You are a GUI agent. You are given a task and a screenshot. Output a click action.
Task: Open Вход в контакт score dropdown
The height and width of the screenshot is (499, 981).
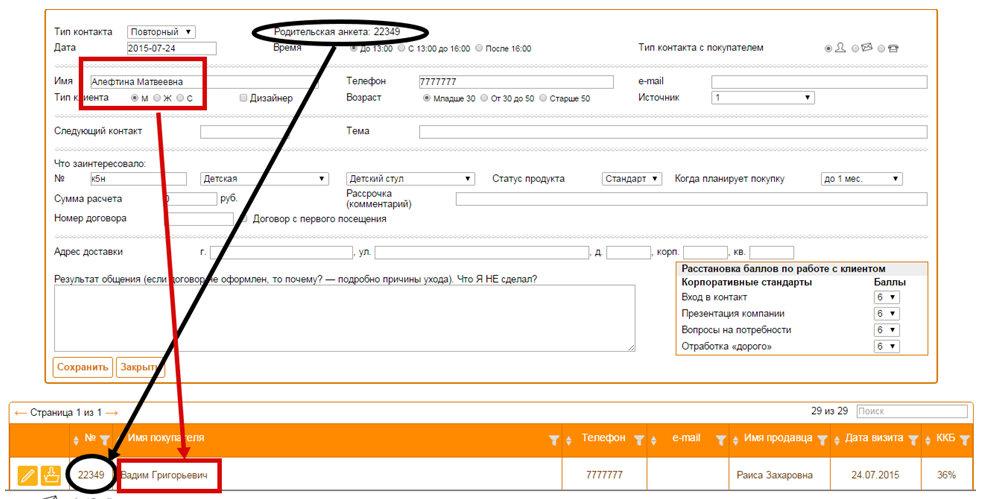(887, 298)
